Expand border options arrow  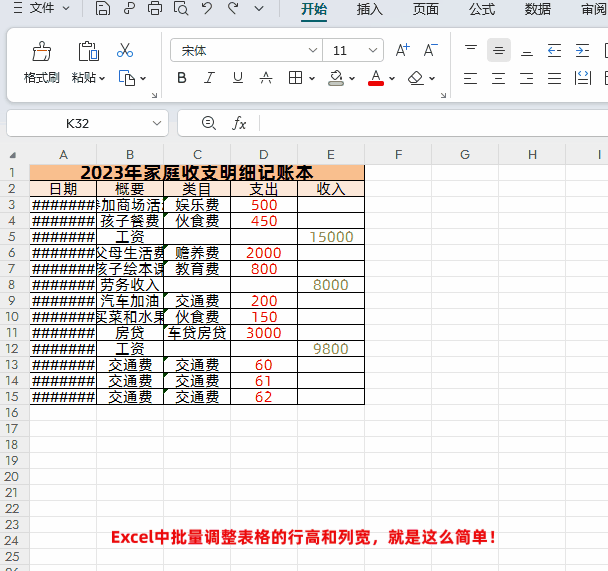tap(312, 78)
